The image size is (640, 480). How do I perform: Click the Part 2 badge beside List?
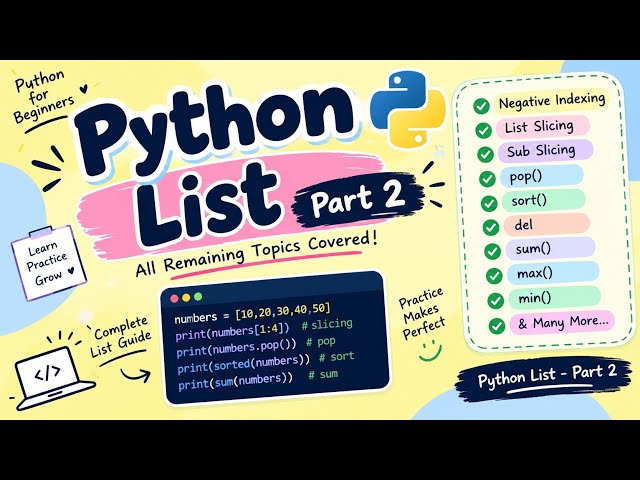[358, 199]
